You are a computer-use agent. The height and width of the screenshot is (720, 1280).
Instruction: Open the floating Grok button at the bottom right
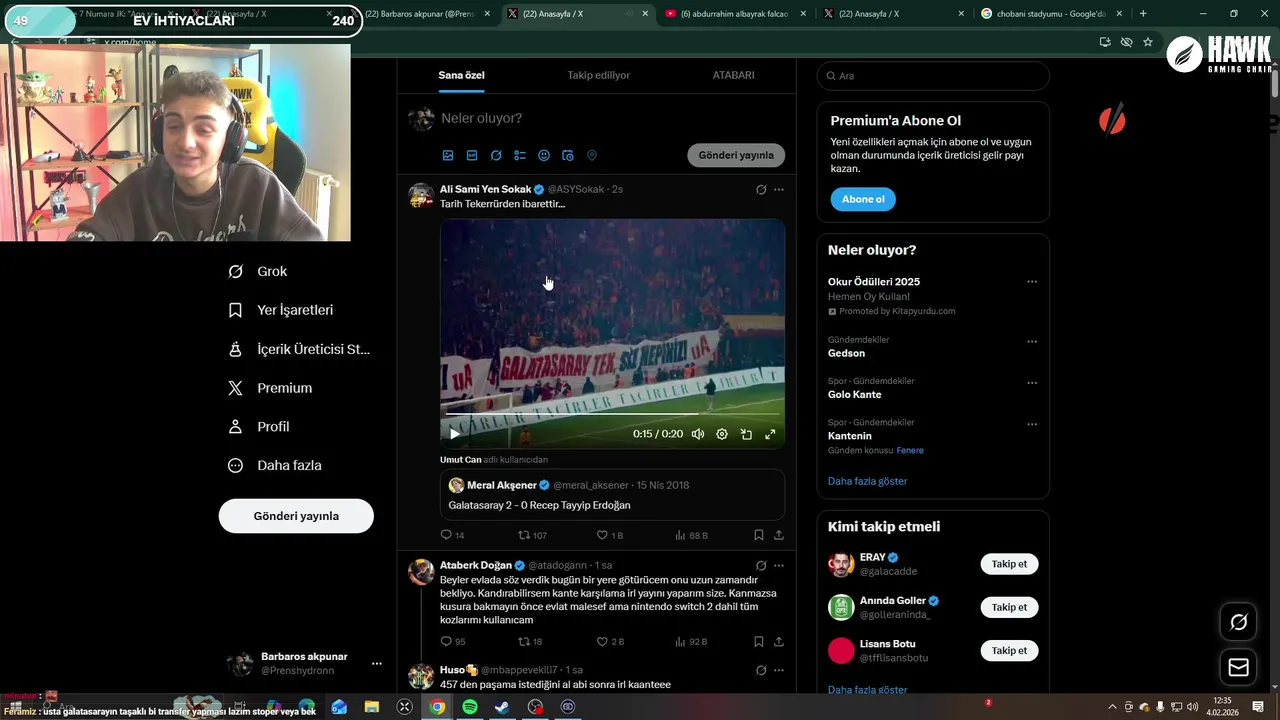coord(1238,622)
